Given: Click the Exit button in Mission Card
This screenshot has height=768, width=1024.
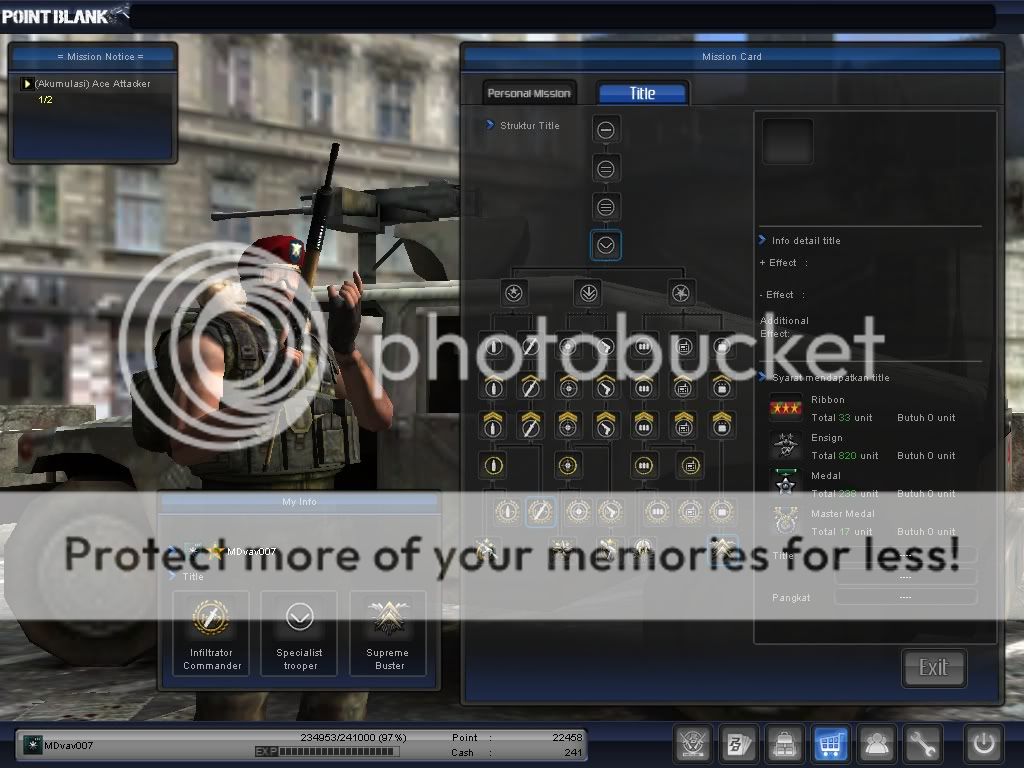Looking at the screenshot, I should tap(933, 667).
